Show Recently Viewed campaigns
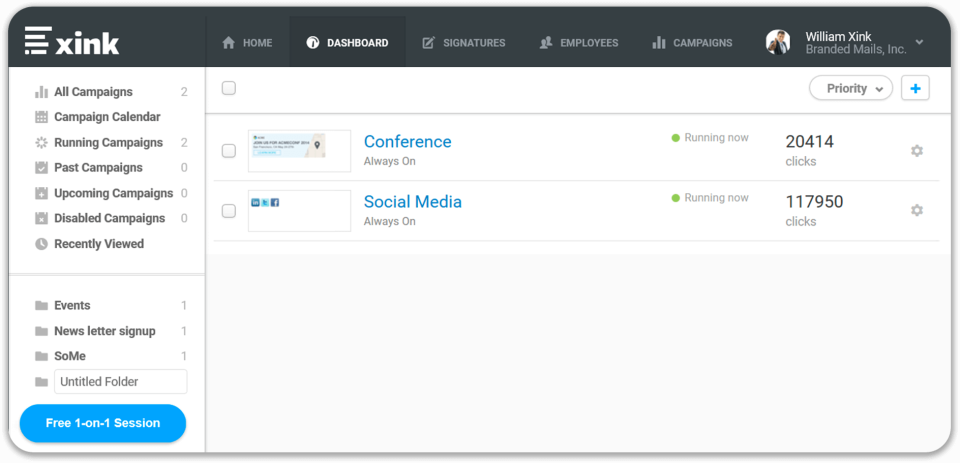This screenshot has height=463, width=960. point(98,244)
